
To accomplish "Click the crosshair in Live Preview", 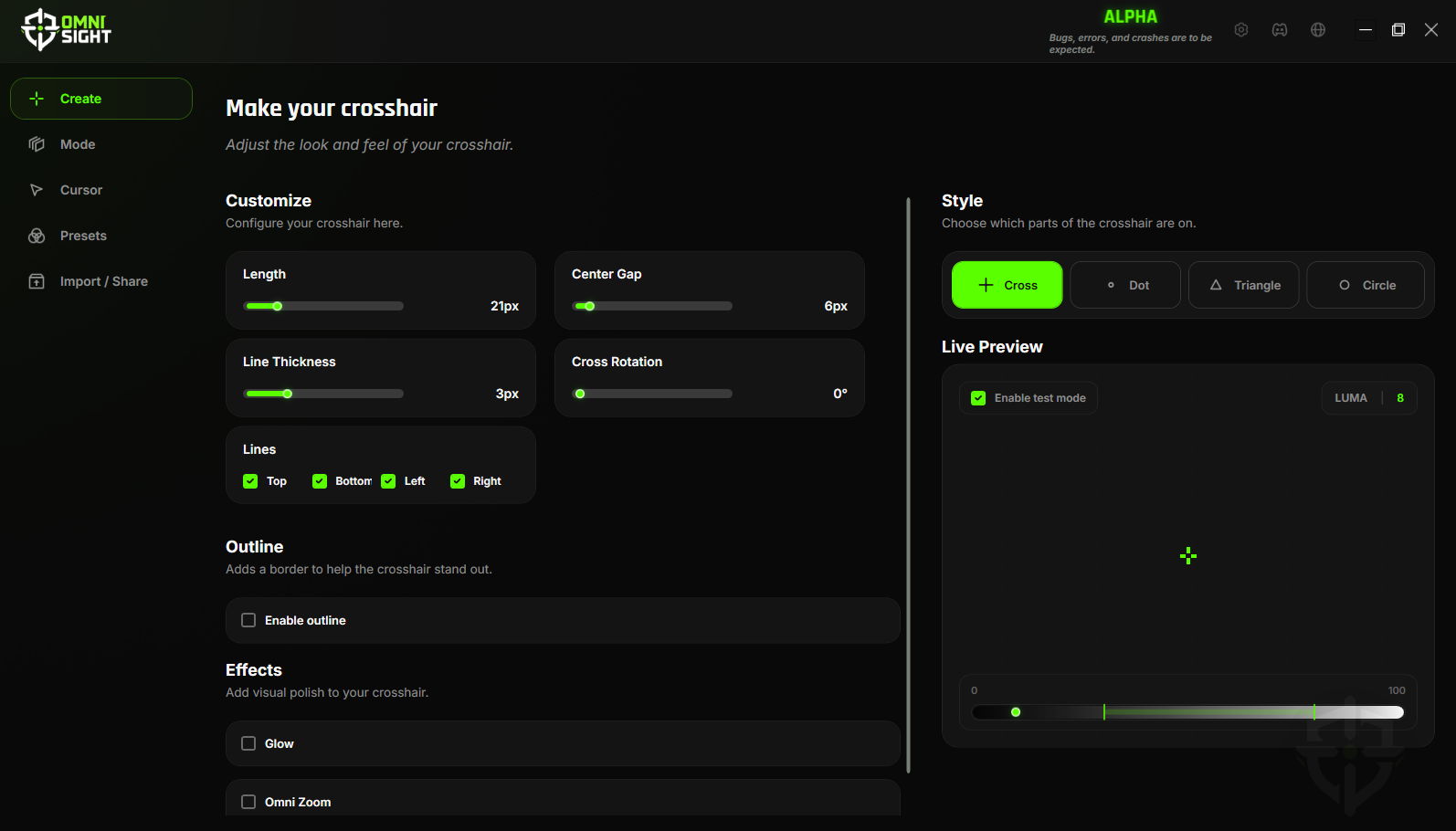I will 1188,556.
